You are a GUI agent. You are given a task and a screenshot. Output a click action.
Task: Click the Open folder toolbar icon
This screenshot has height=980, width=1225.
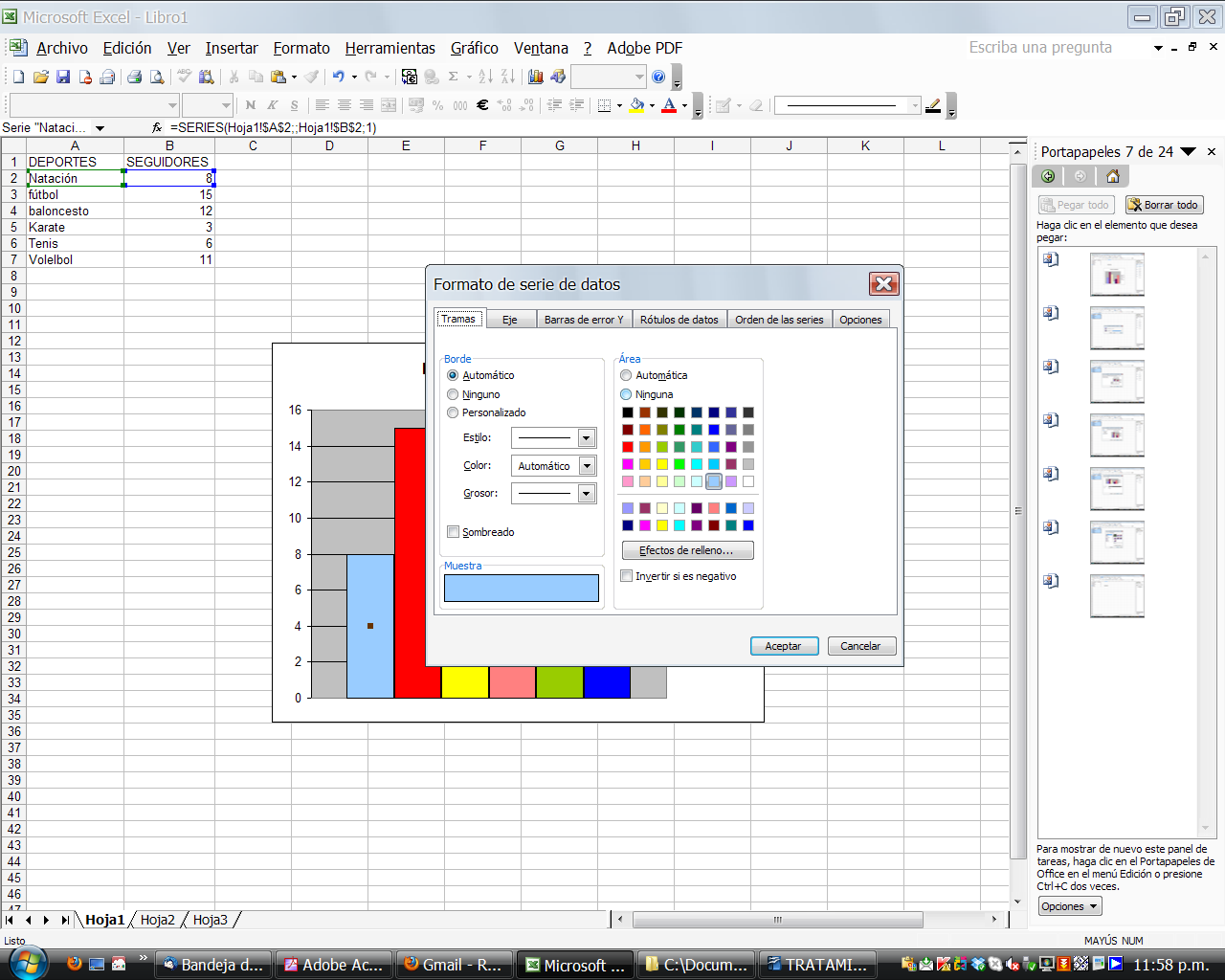[40, 77]
